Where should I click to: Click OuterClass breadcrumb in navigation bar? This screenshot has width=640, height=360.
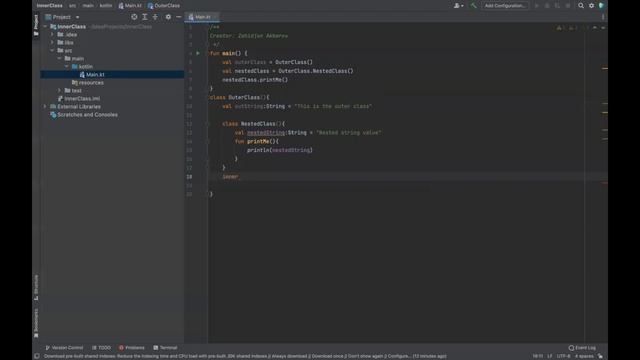[x=164, y=6]
